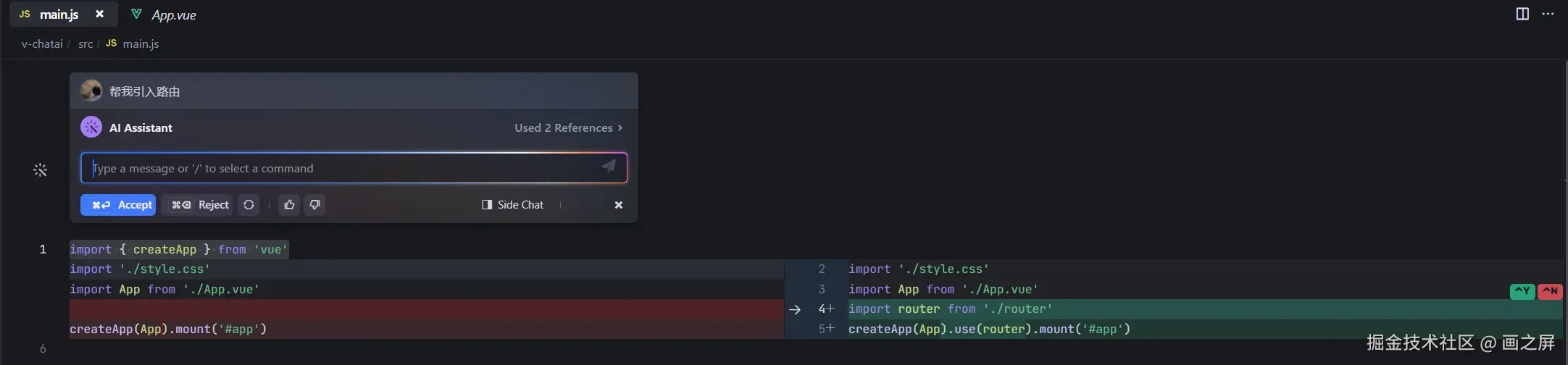Switch to the App.vue tab
The image size is (1568, 365).
pyautogui.click(x=173, y=14)
